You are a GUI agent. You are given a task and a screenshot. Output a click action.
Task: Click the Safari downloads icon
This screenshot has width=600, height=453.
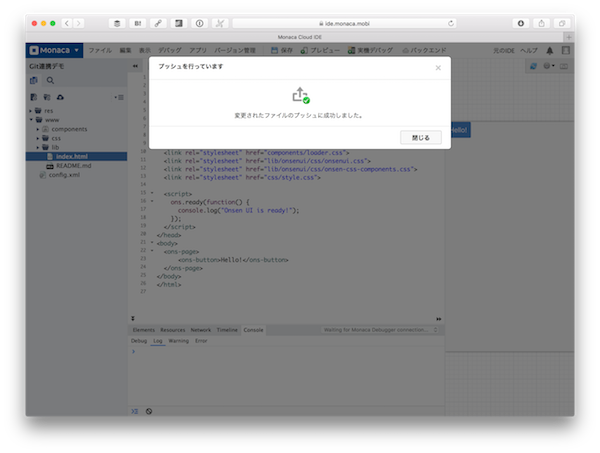pos(521,23)
